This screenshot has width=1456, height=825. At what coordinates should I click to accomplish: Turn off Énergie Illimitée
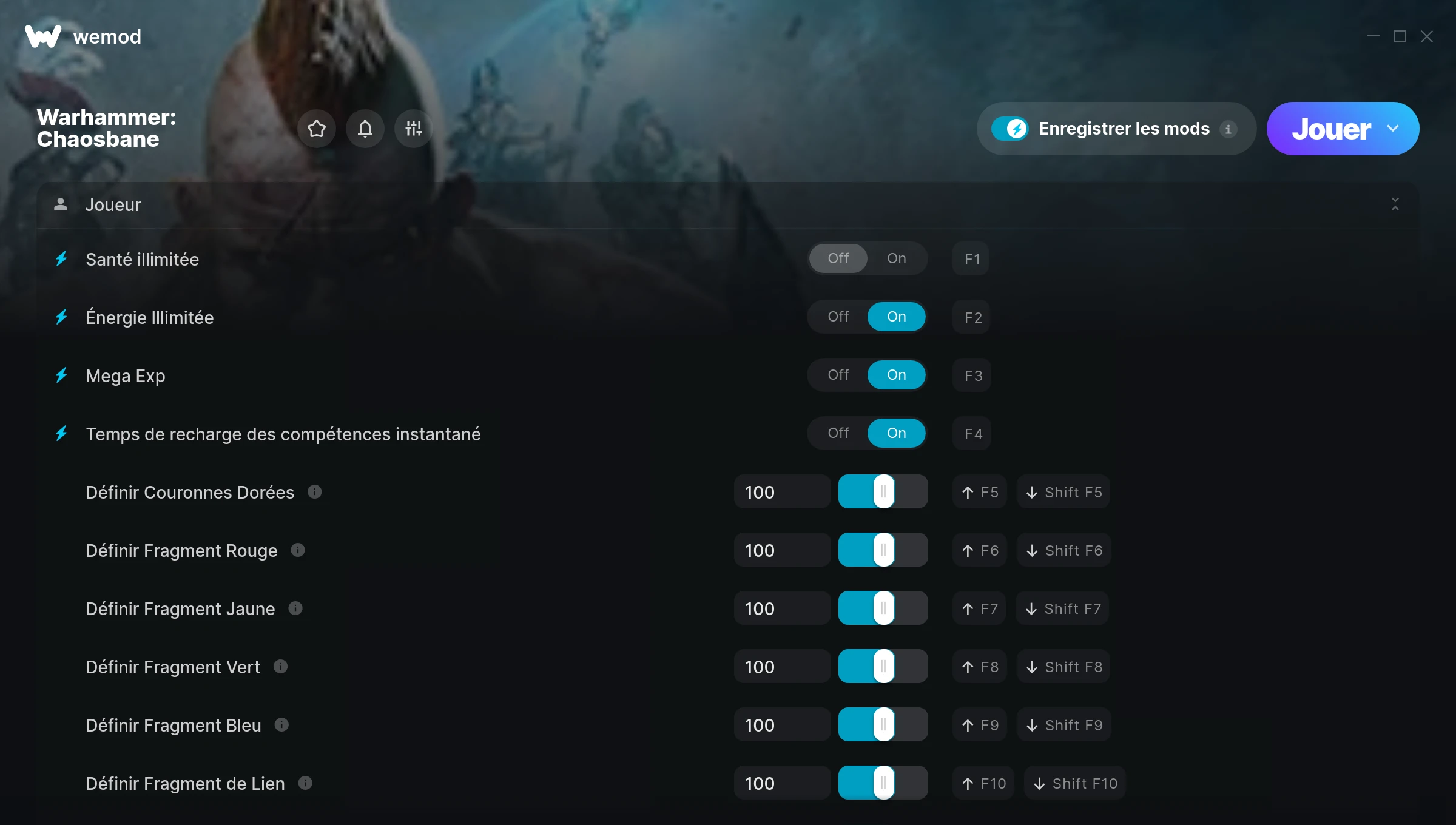[x=838, y=317]
